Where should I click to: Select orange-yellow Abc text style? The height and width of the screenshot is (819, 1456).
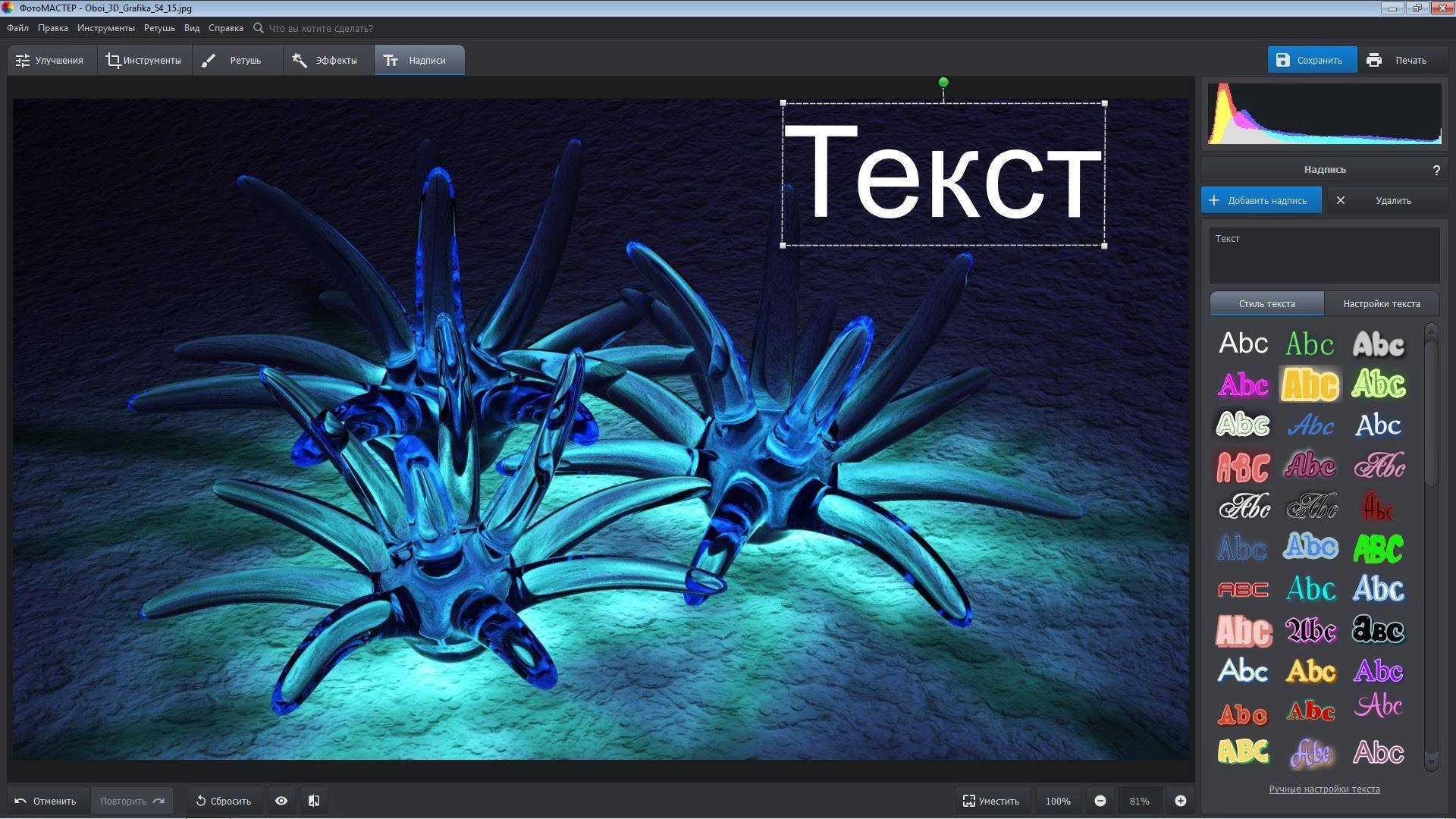tap(1310, 671)
